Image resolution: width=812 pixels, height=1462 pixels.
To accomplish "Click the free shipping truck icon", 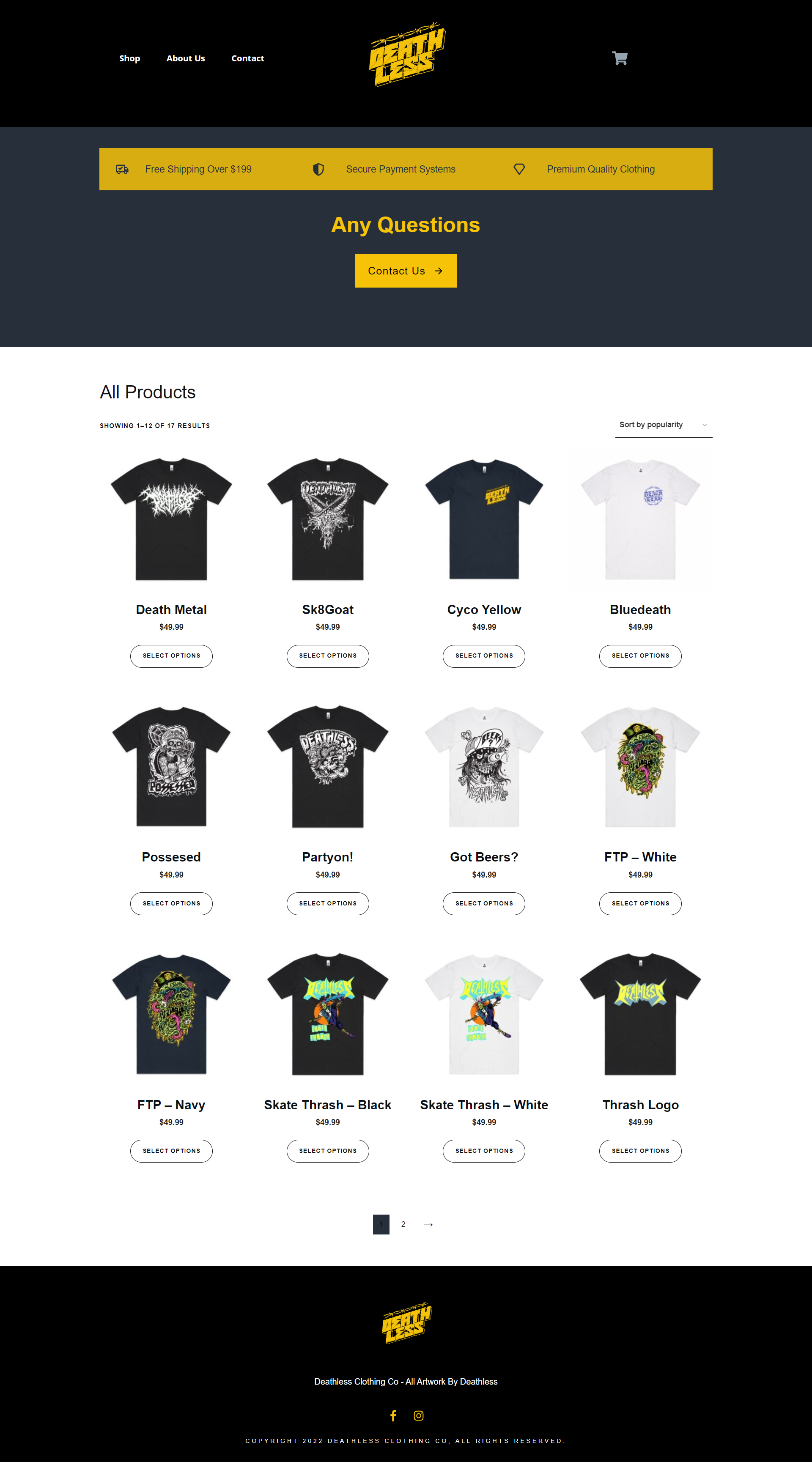I will tap(122, 169).
